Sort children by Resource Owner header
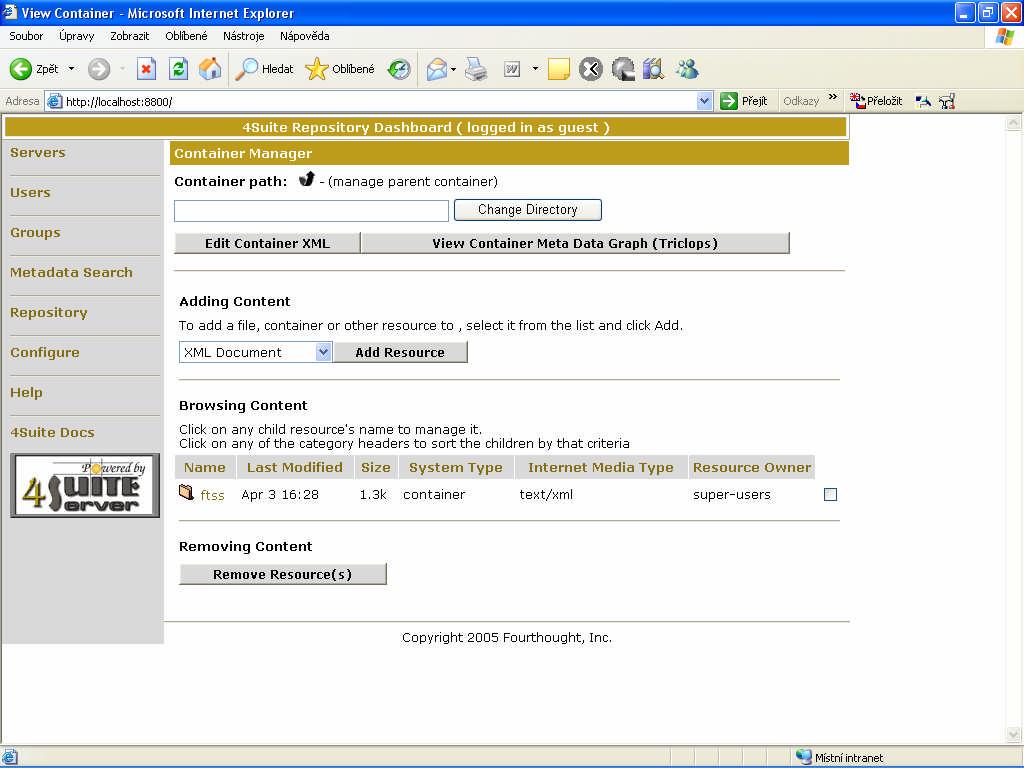Screen dimensions: 1024x768 click(752, 467)
